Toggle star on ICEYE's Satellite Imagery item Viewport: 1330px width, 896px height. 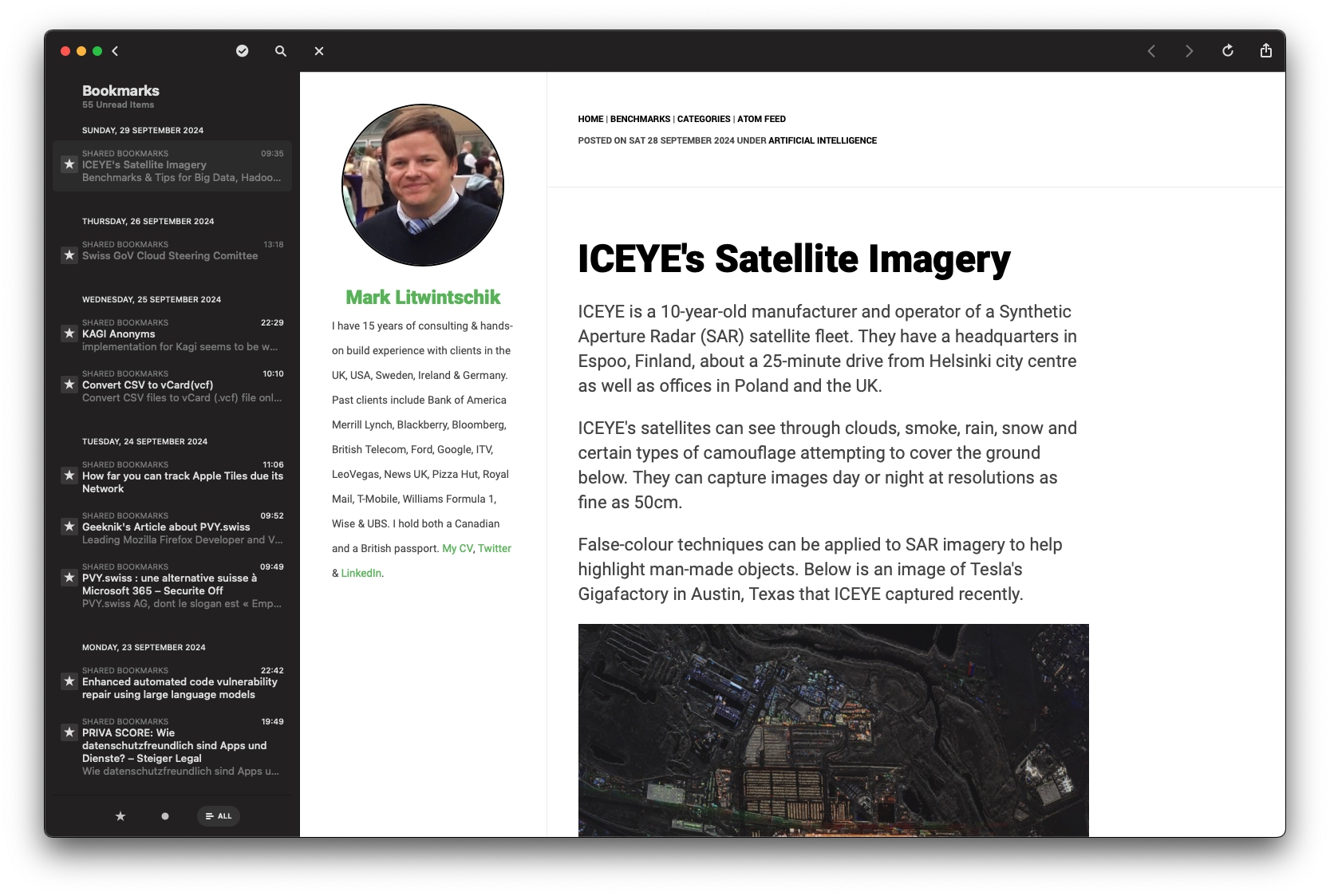[69, 164]
